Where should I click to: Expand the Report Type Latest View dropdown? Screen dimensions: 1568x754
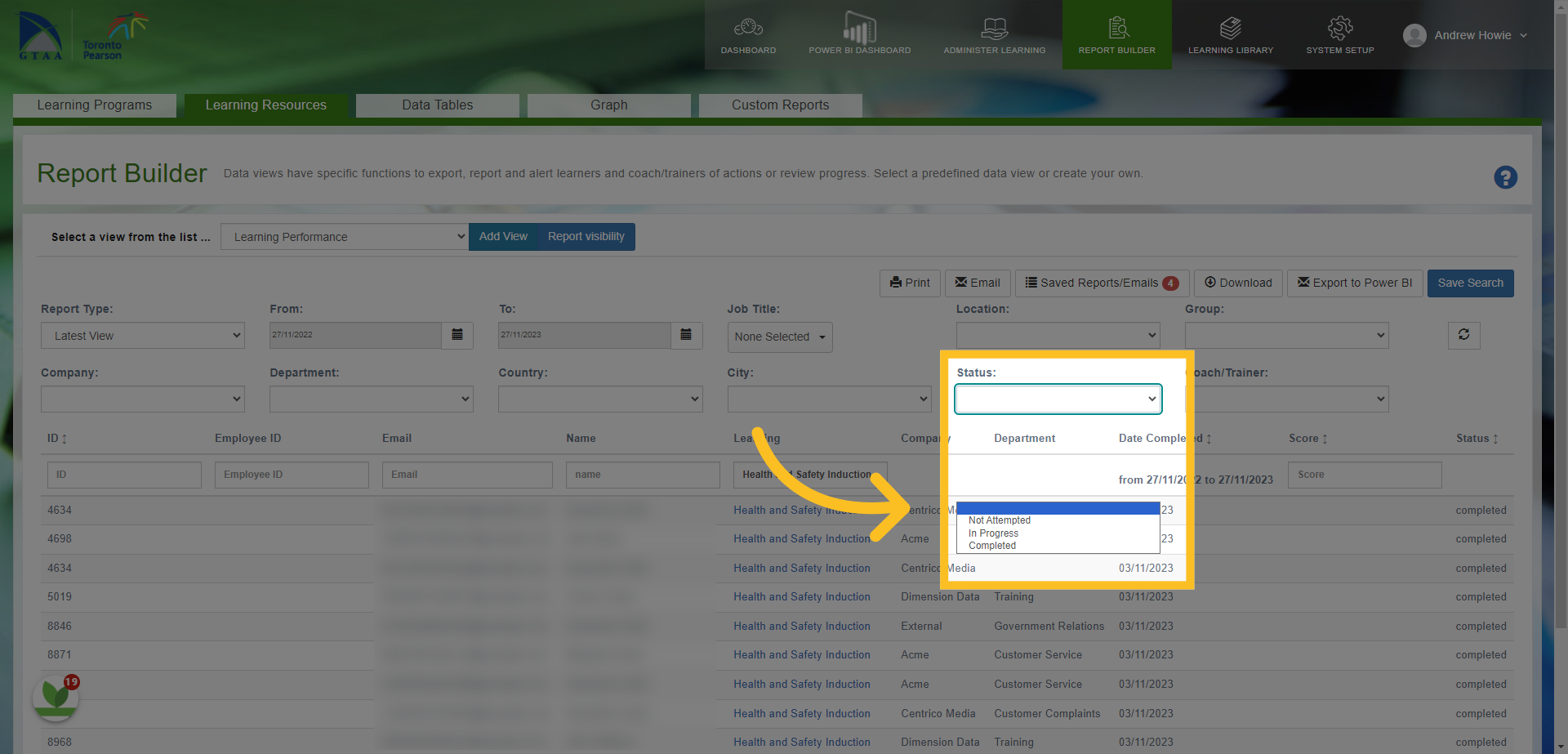click(x=143, y=336)
